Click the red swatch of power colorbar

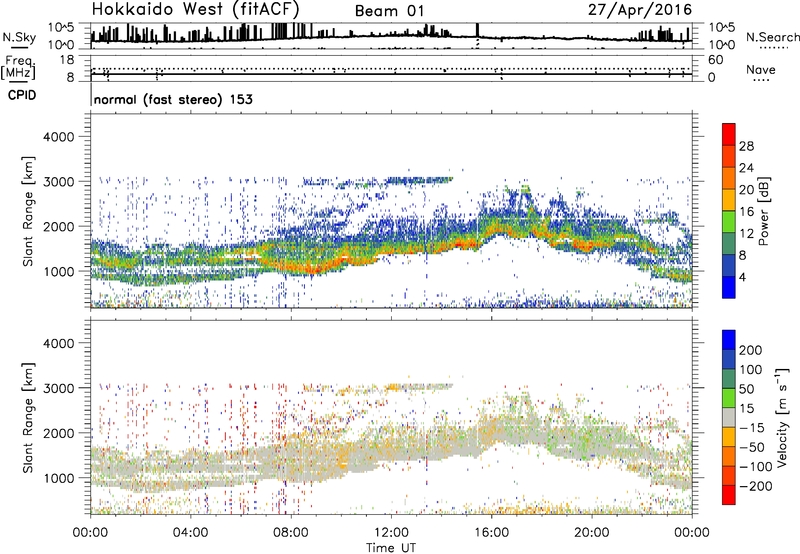[x=729, y=134]
